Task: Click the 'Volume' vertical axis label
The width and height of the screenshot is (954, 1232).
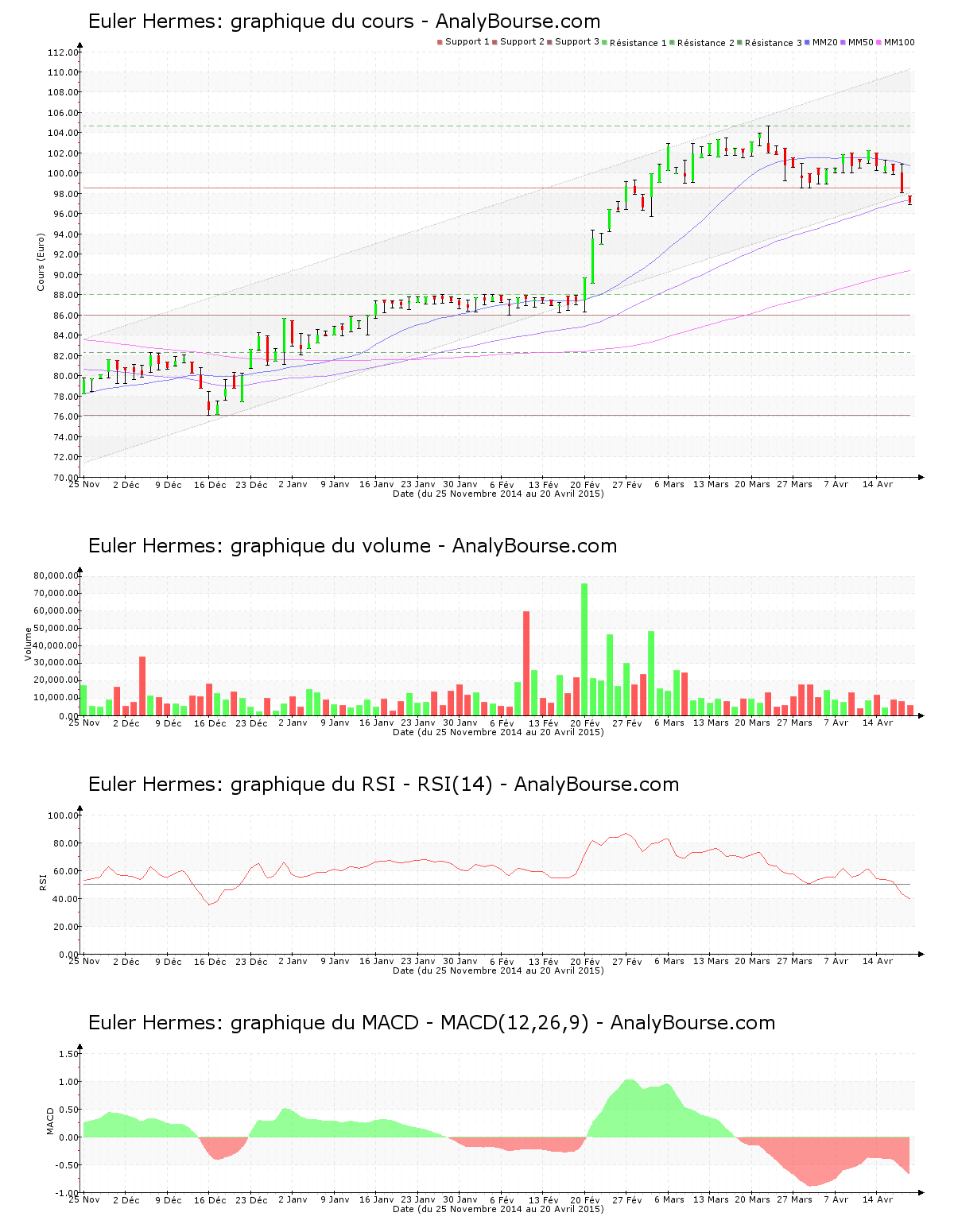Action: (x=29, y=644)
